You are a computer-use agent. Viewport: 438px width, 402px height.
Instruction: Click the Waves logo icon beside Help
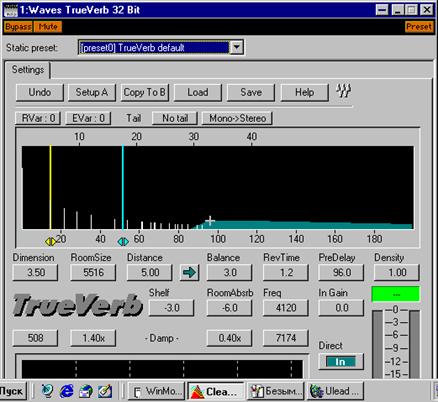point(343,91)
